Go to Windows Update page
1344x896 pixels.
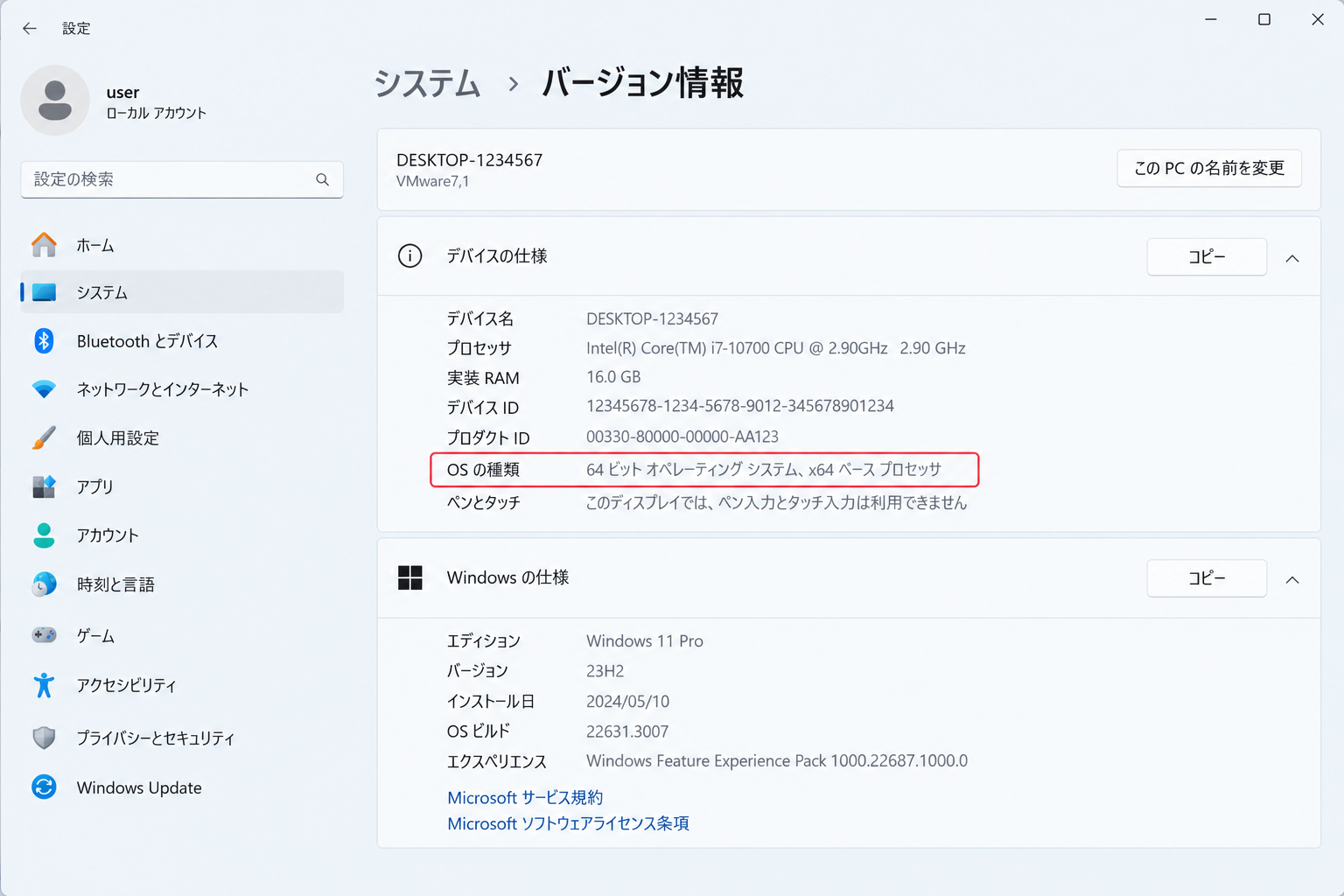pos(182,787)
